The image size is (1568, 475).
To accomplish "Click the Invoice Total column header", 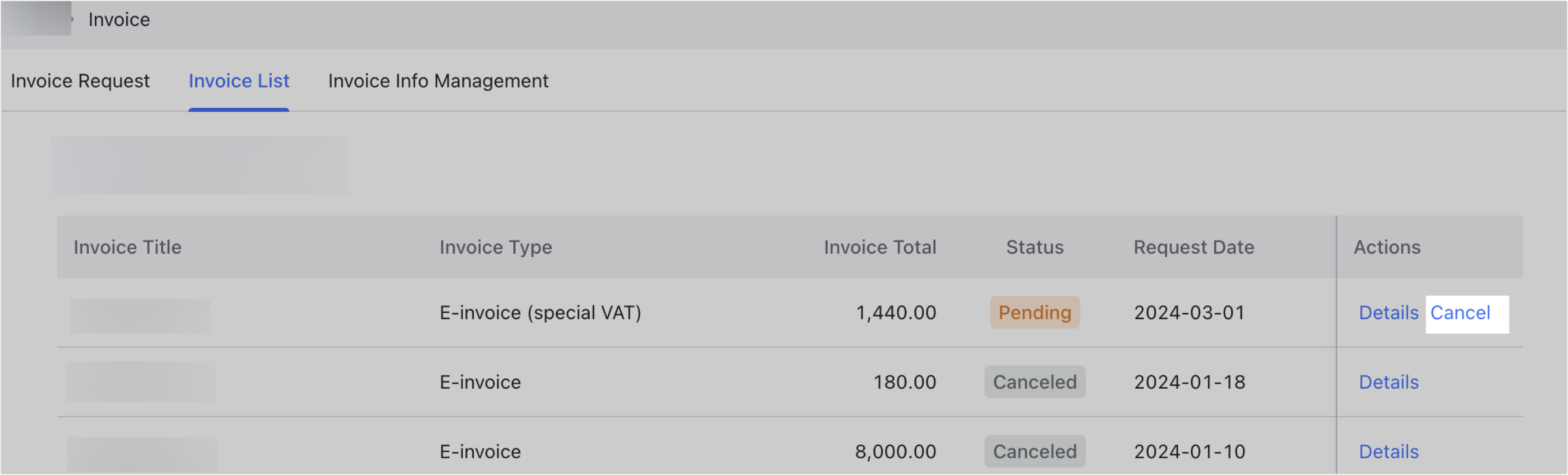I will coord(879,247).
